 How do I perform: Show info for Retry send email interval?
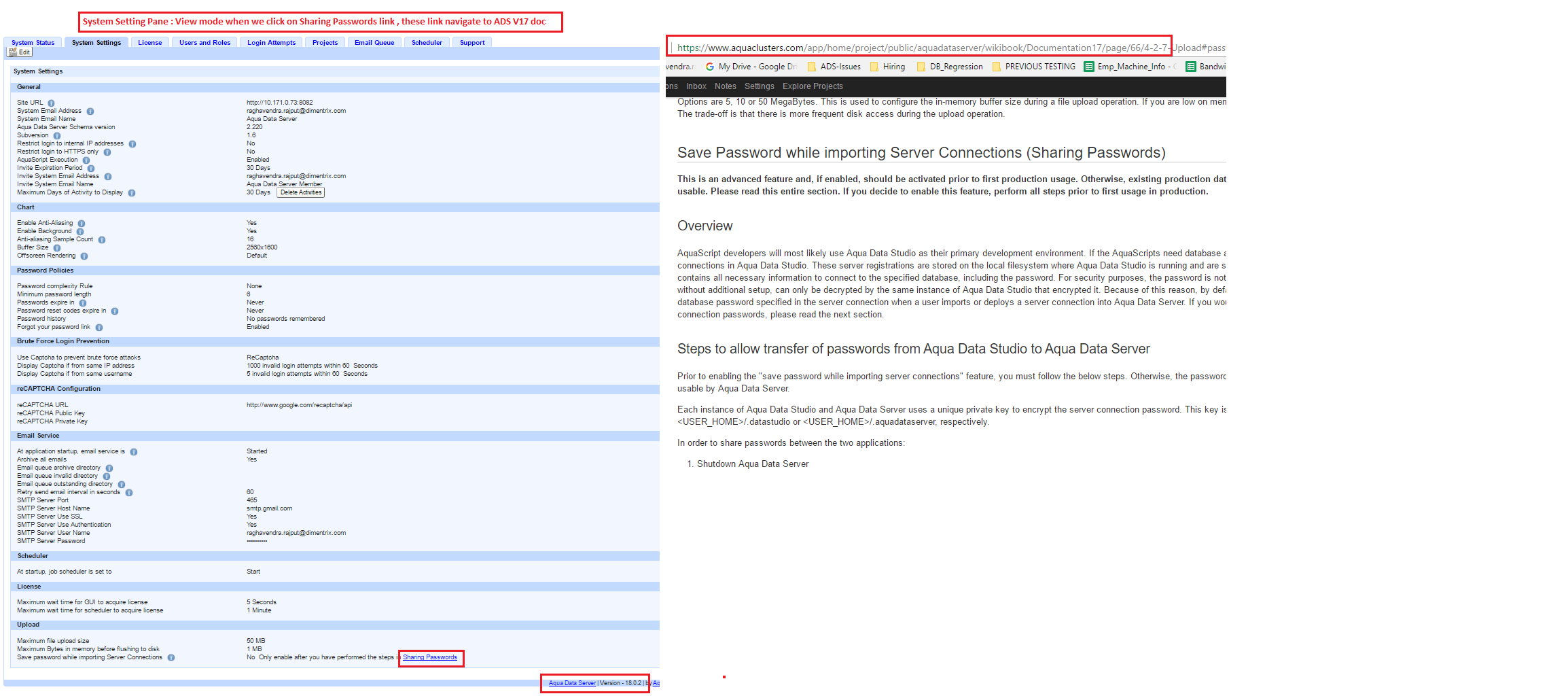[x=129, y=493]
